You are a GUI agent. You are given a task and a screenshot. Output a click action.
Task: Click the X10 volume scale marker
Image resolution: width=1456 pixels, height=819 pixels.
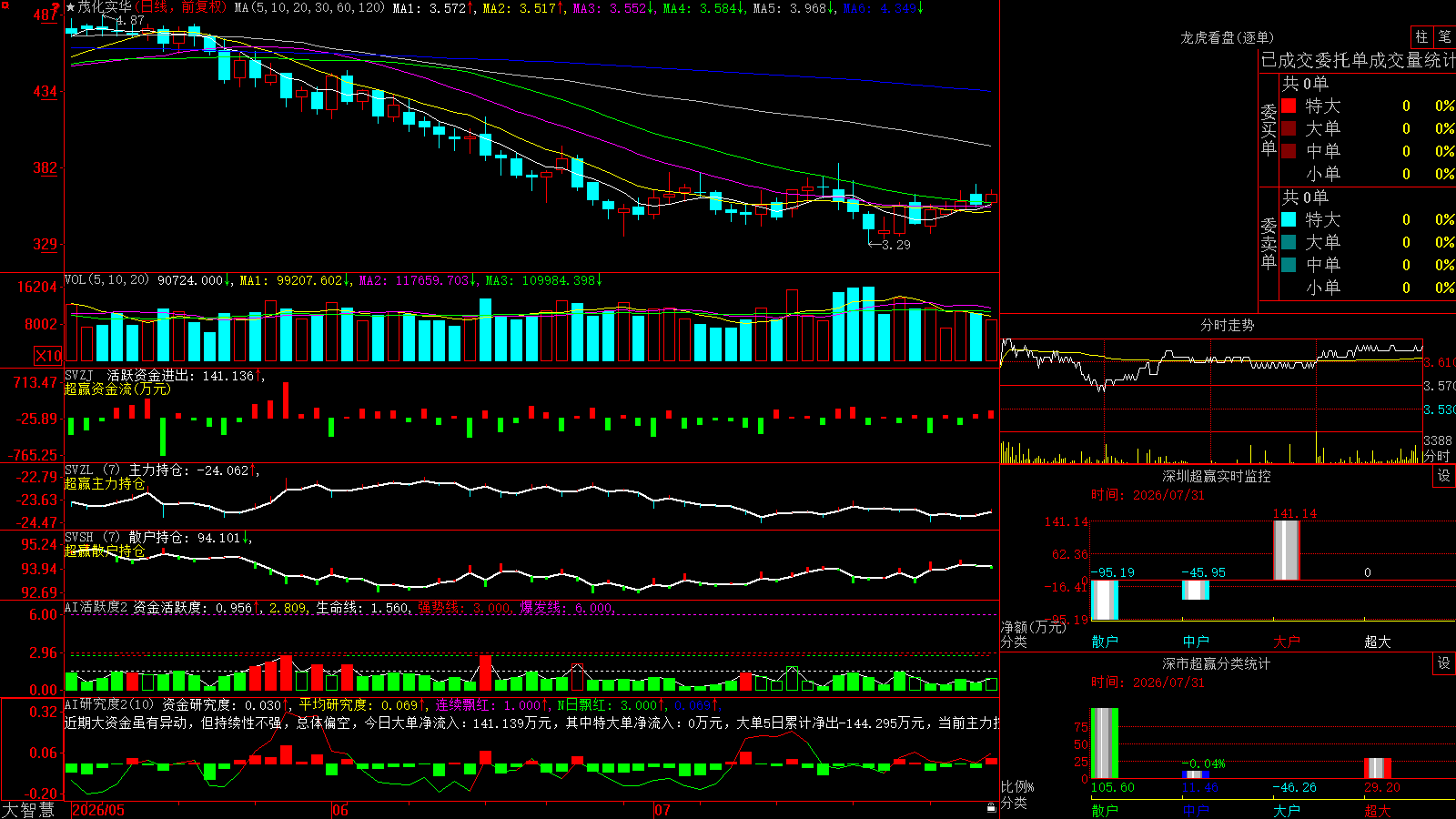(48, 356)
